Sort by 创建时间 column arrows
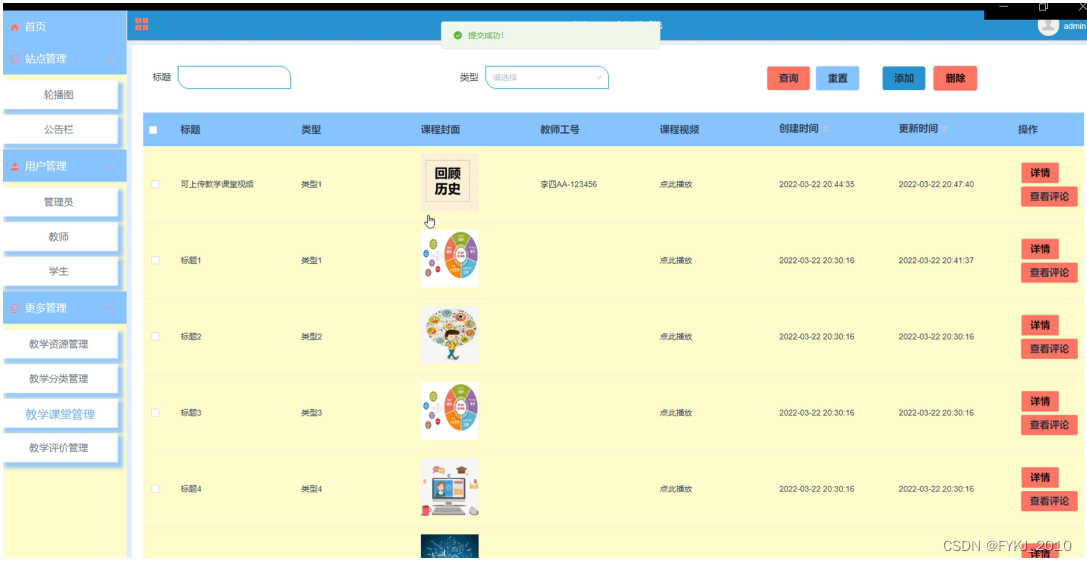The height and width of the screenshot is (562, 1087). point(825,130)
